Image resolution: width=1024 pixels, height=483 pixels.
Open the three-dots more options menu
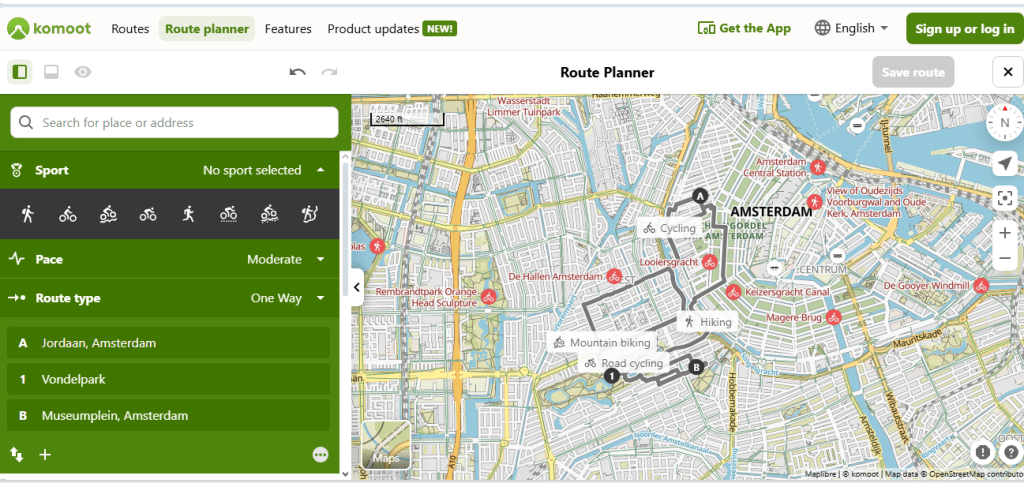(x=320, y=454)
